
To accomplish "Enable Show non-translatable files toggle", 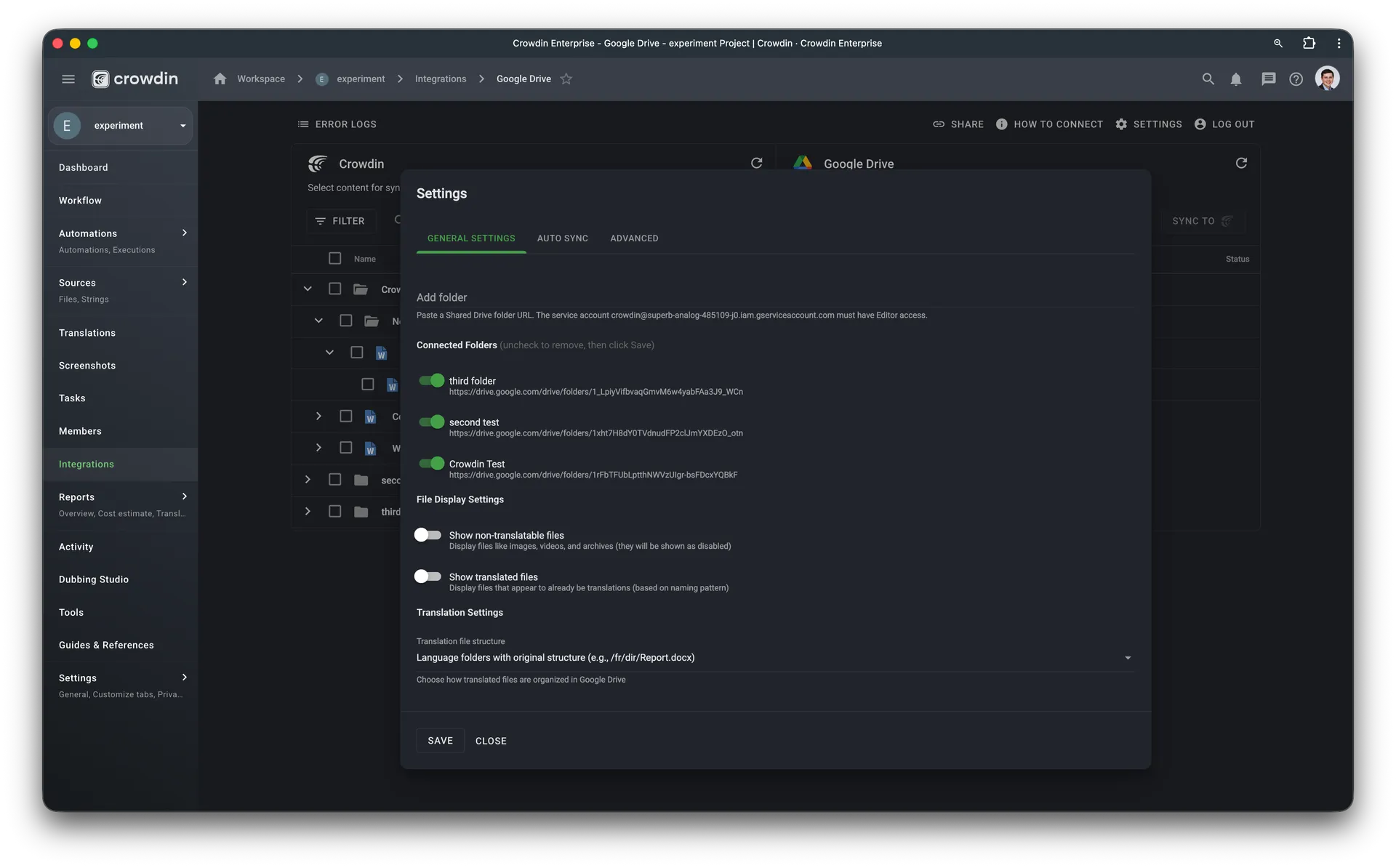I will pyautogui.click(x=428, y=535).
